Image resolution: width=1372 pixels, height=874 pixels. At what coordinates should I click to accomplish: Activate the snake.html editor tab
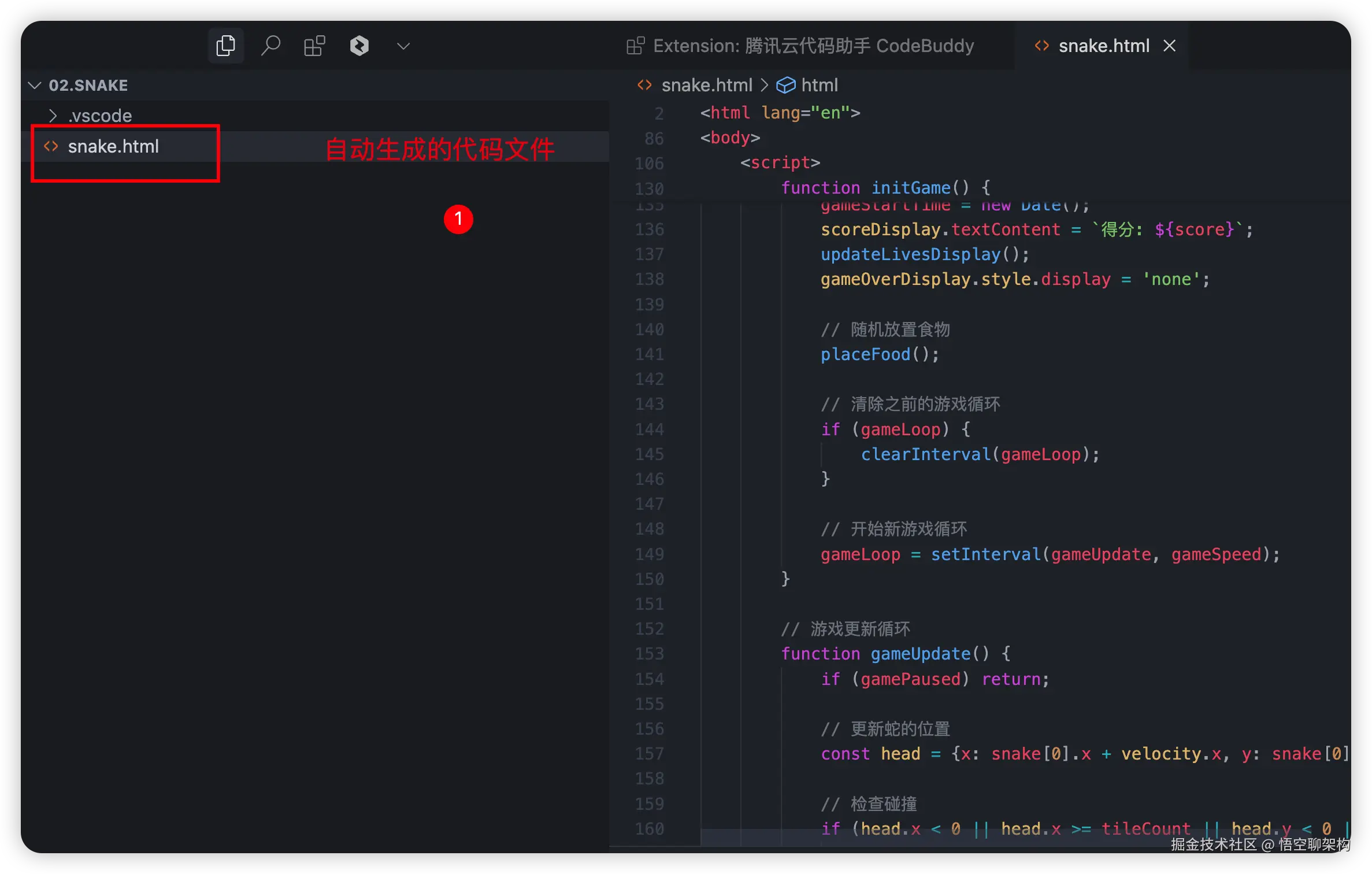1103,46
